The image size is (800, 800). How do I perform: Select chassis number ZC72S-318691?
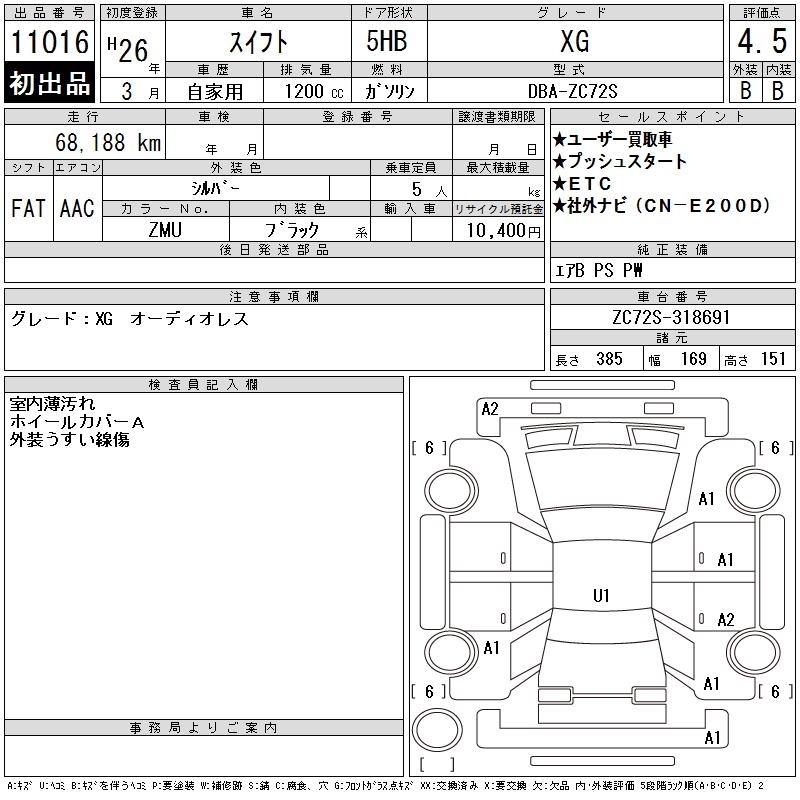tap(671, 317)
